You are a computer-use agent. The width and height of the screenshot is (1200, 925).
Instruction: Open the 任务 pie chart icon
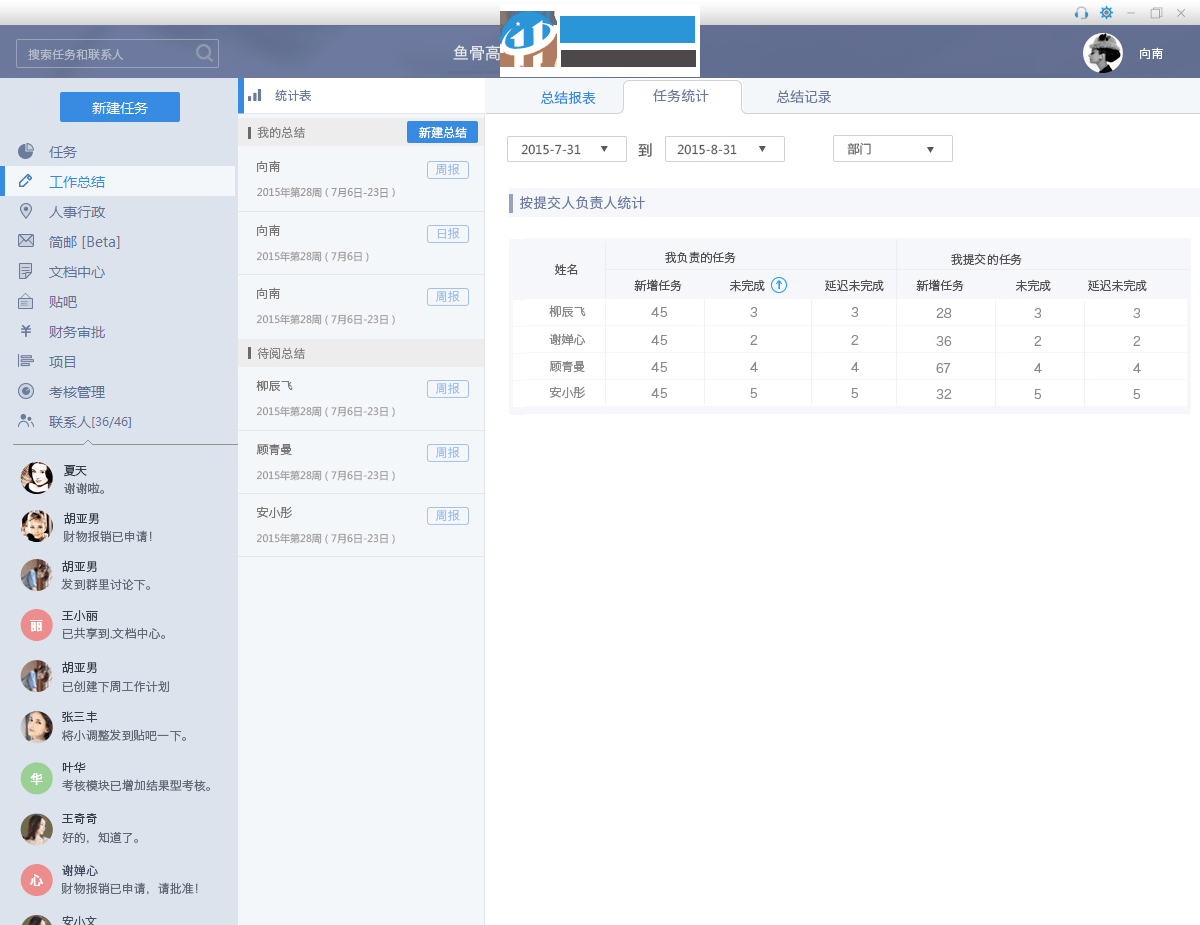26,151
